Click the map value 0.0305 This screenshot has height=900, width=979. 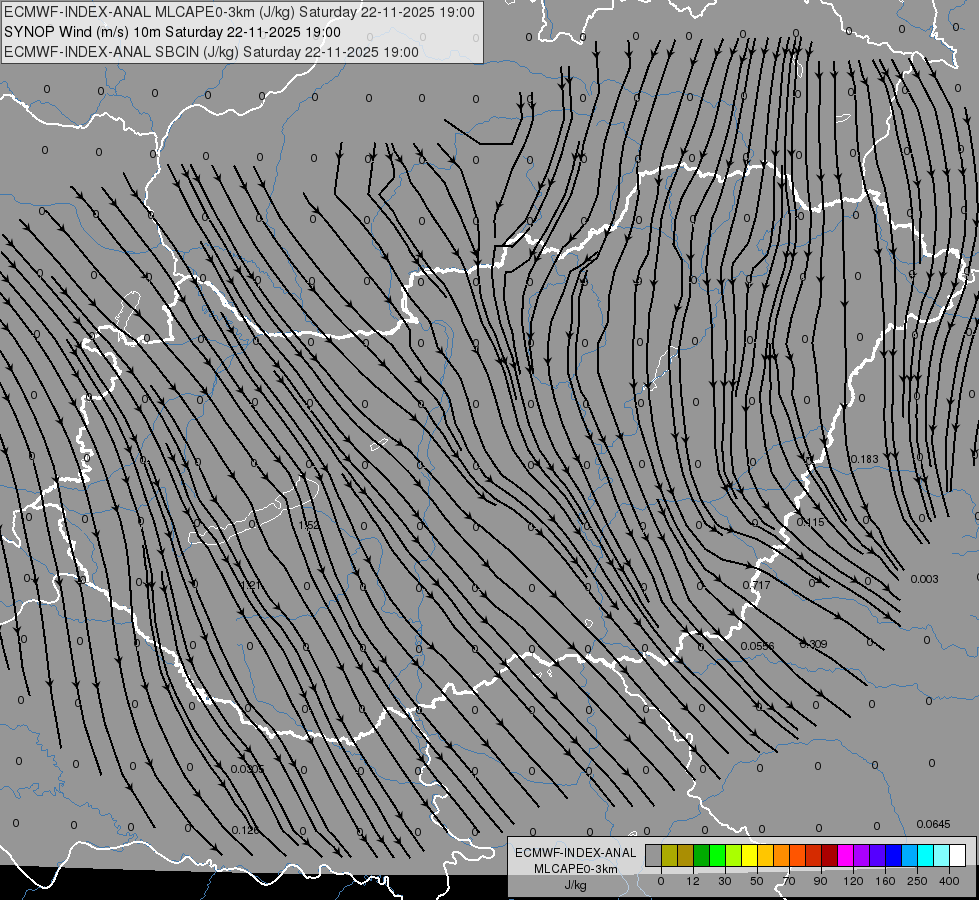point(247,769)
